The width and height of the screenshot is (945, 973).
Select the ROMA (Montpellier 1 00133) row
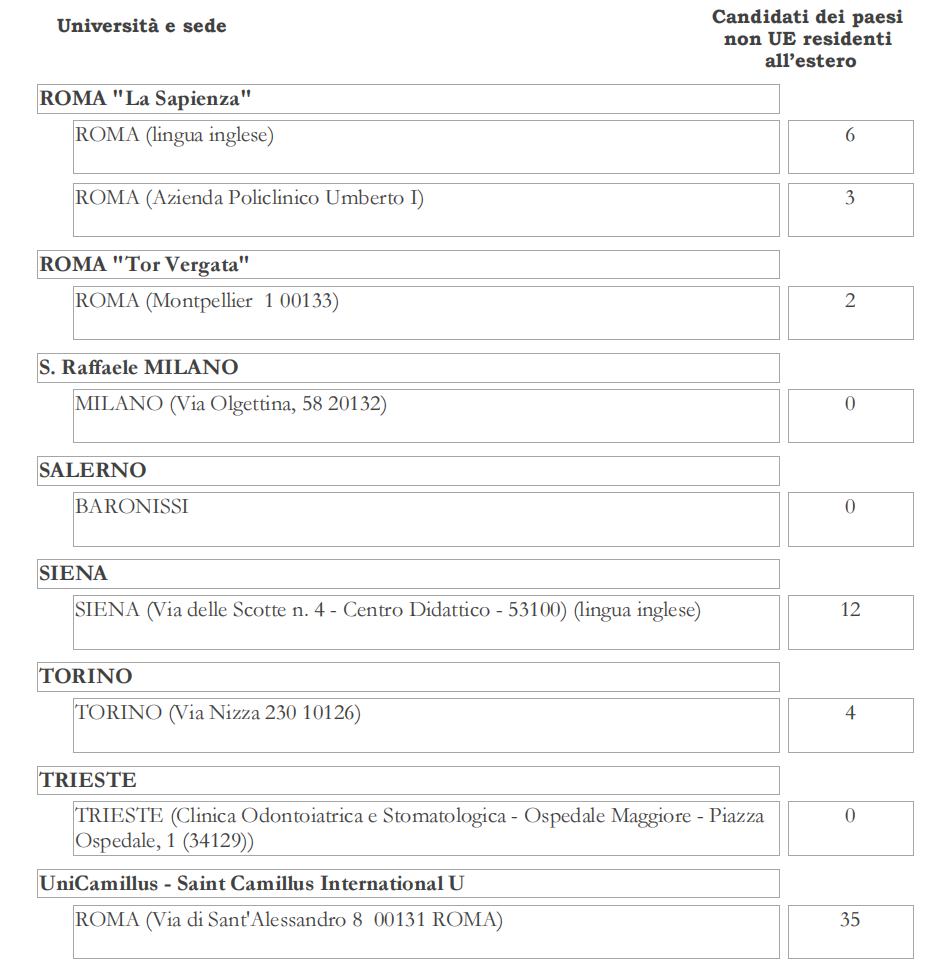(x=426, y=313)
